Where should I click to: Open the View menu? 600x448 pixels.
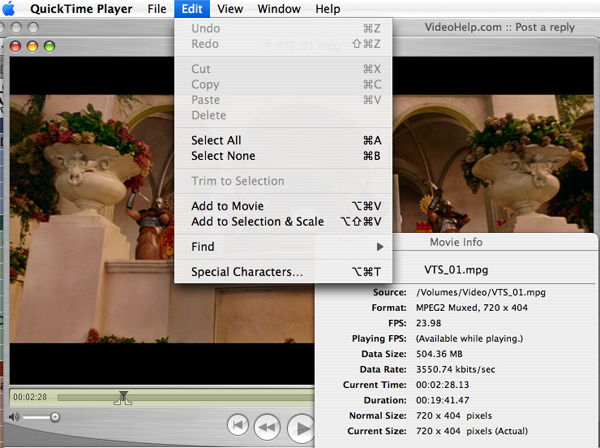click(230, 9)
